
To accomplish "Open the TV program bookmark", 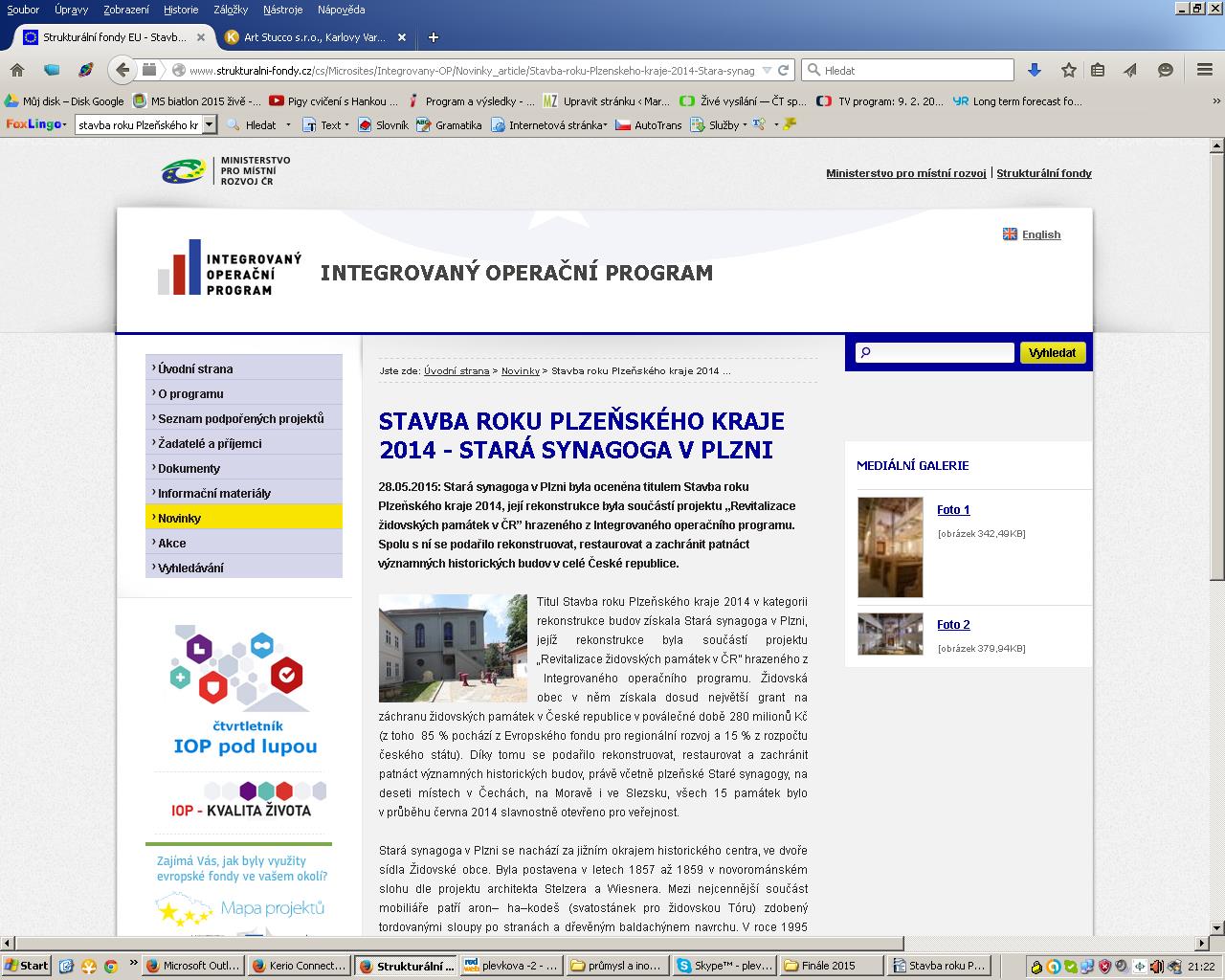I will (880, 100).
